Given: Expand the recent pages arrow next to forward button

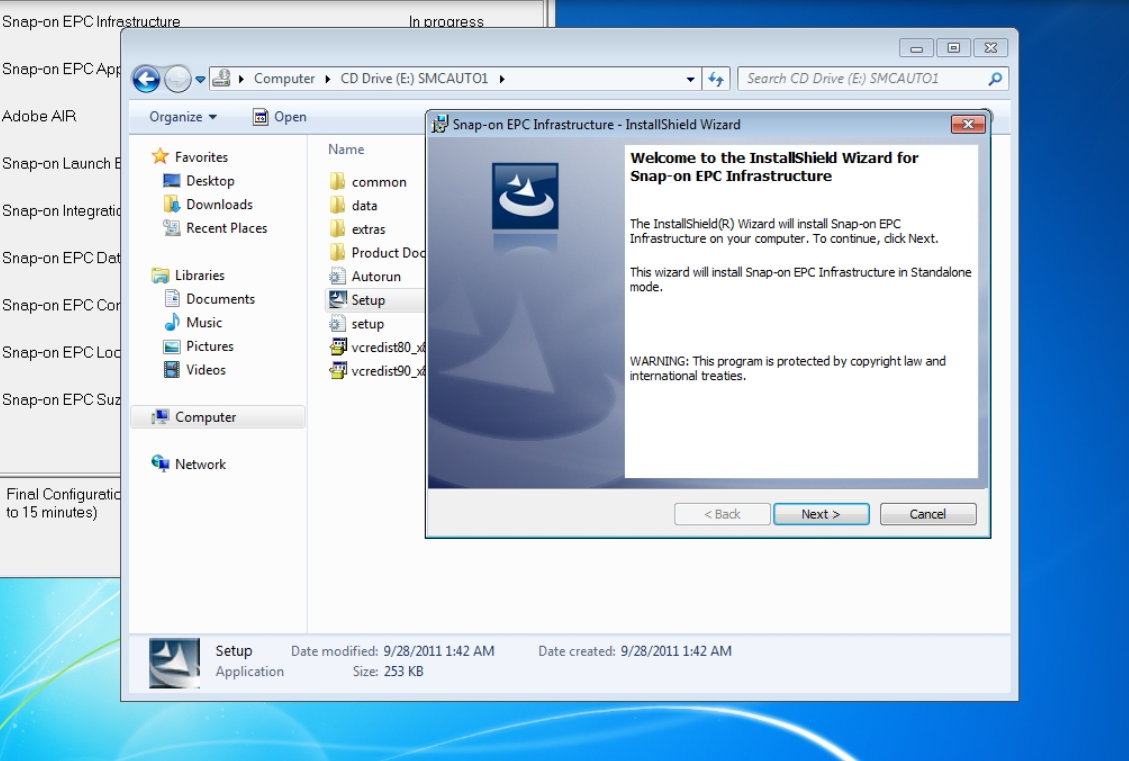Looking at the screenshot, I should [200, 79].
